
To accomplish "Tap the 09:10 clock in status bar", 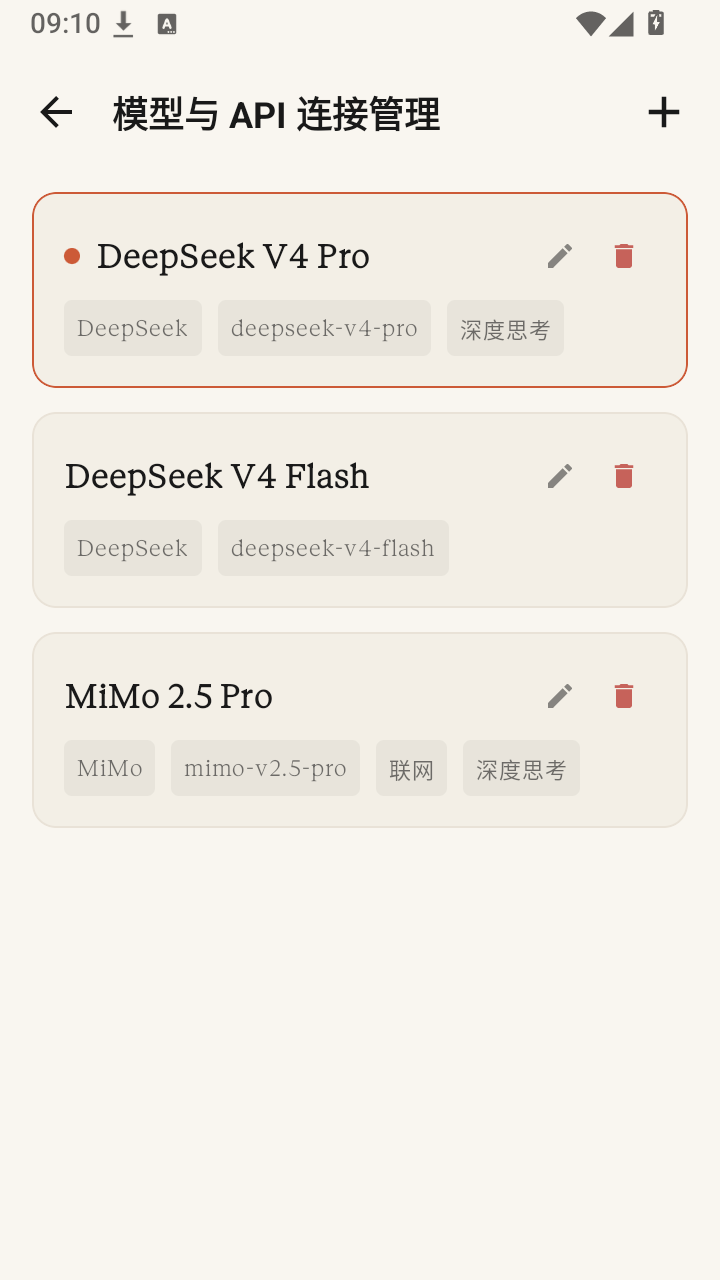I will [65, 24].
